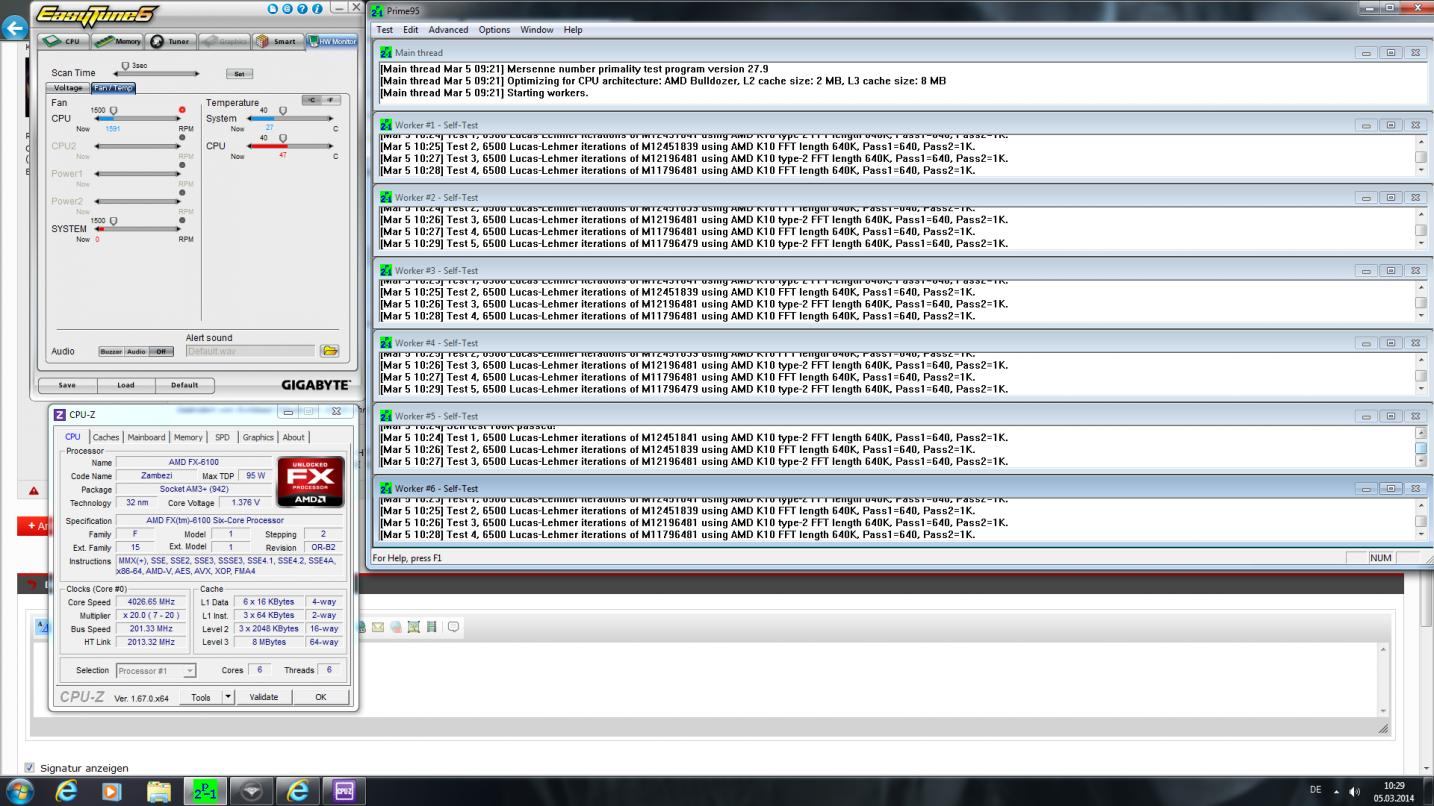This screenshot has height=806, width=1434.
Task: Switch to the SPD tab in CPU-Z
Action: click(x=222, y=437)
